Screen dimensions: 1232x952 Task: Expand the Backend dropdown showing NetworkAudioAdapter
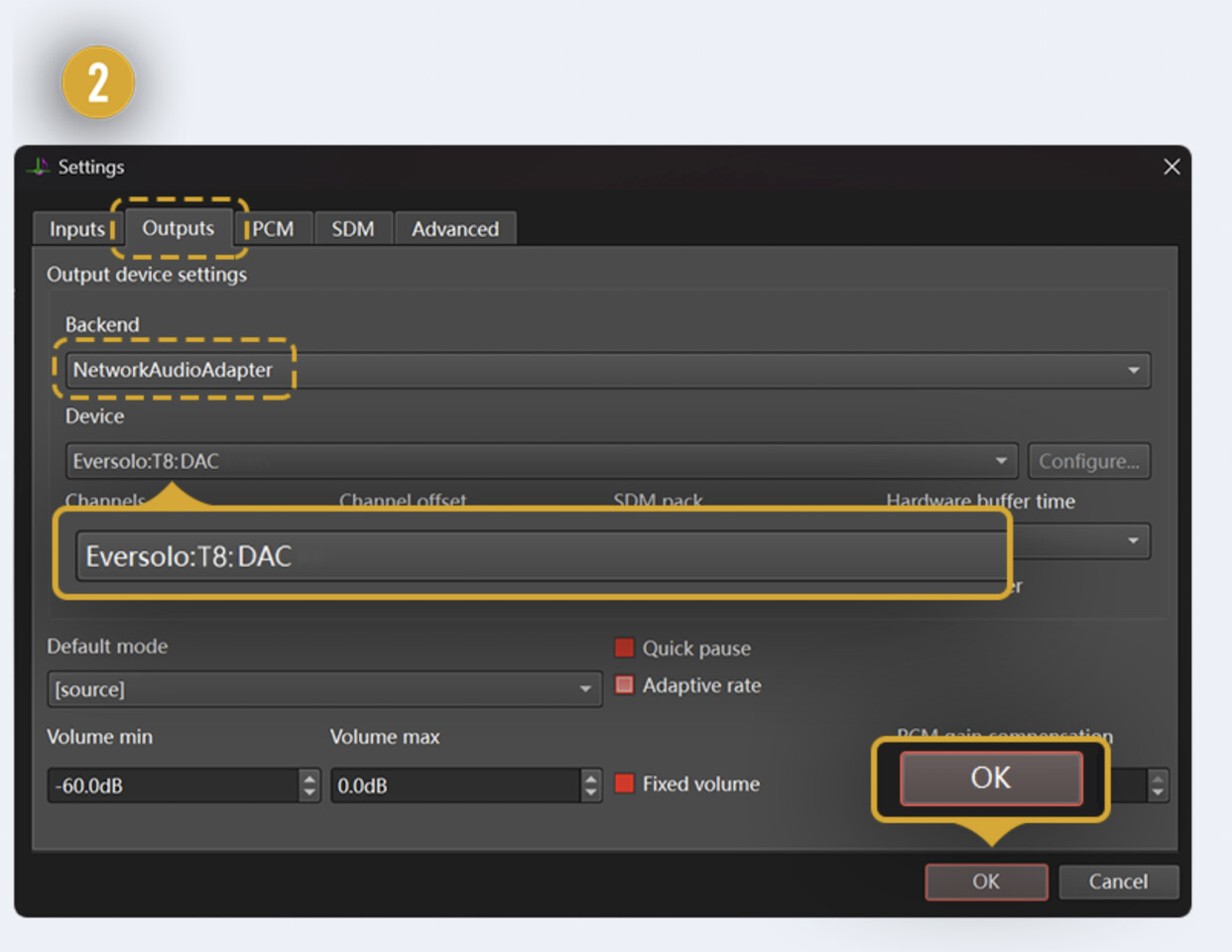(1133, 371)
